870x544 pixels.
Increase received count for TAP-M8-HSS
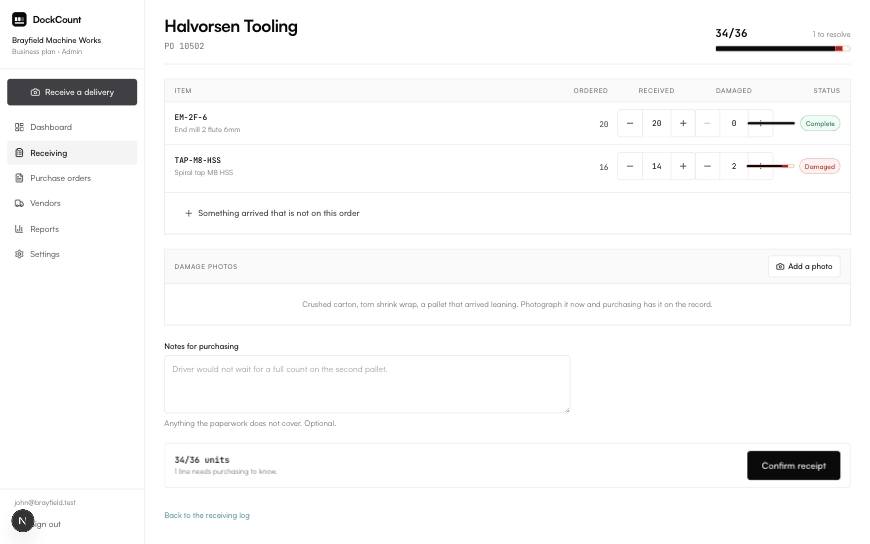click(683, 166)
